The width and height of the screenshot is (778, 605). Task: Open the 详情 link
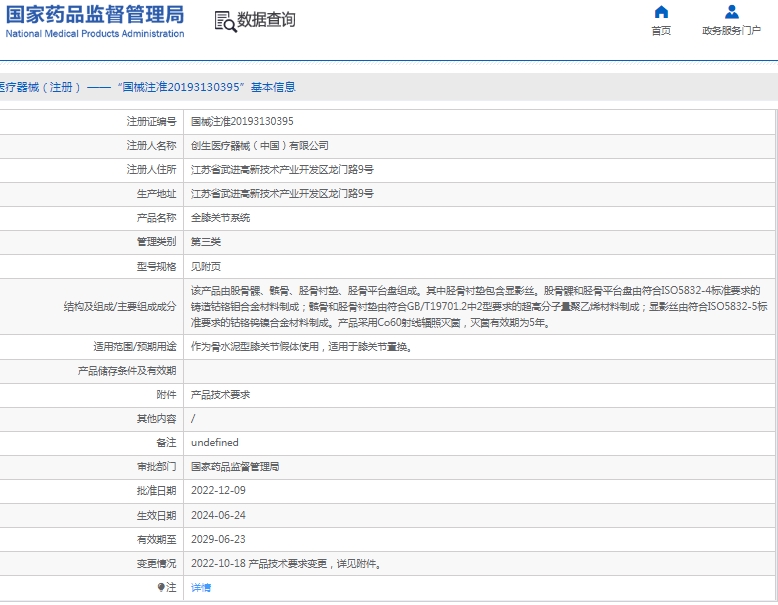point(201,588)
